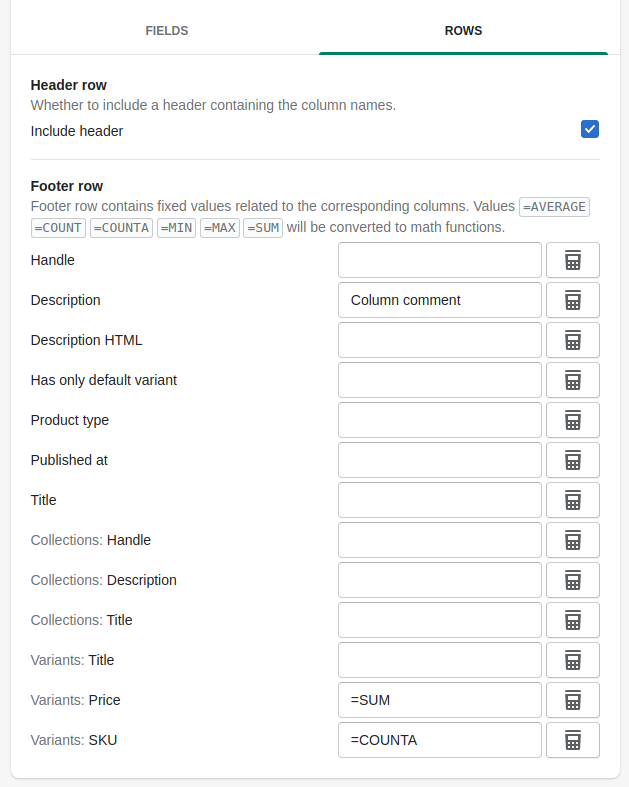
Task: Click the Description HTML label
Action: tap(86, 340)
